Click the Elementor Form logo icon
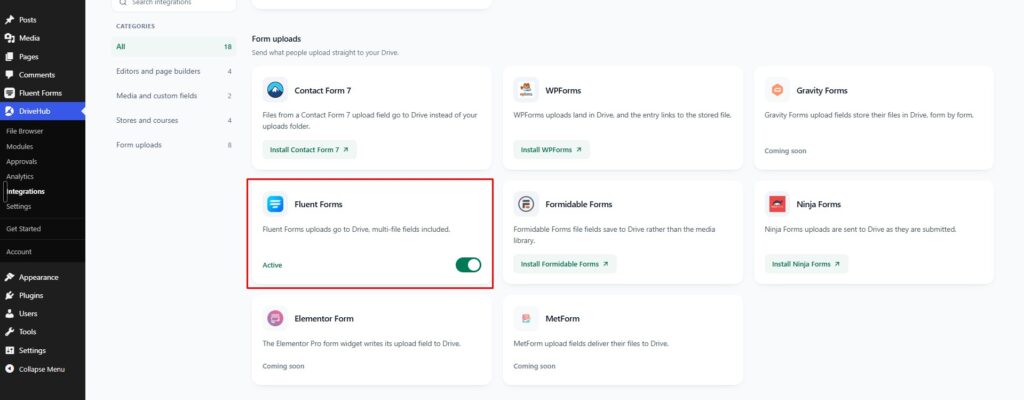The image size is (1024, 400). point(275,318)
